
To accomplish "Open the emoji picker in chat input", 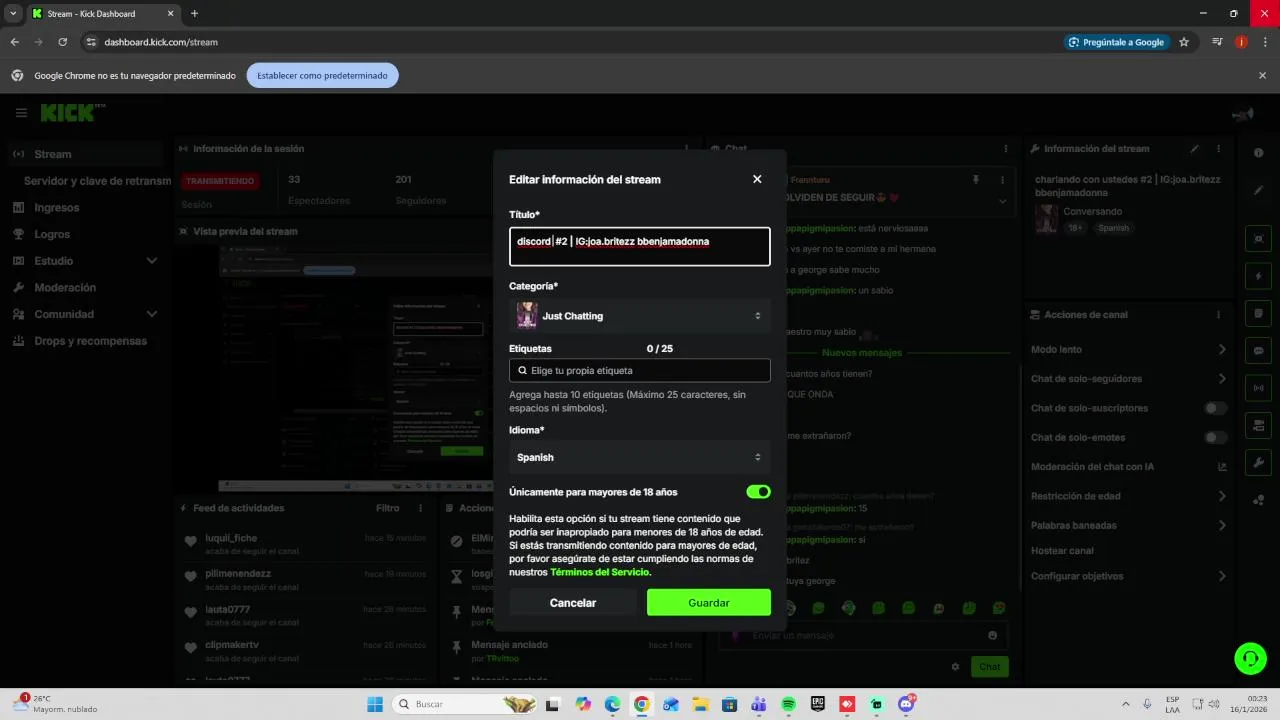I will 992,635.
